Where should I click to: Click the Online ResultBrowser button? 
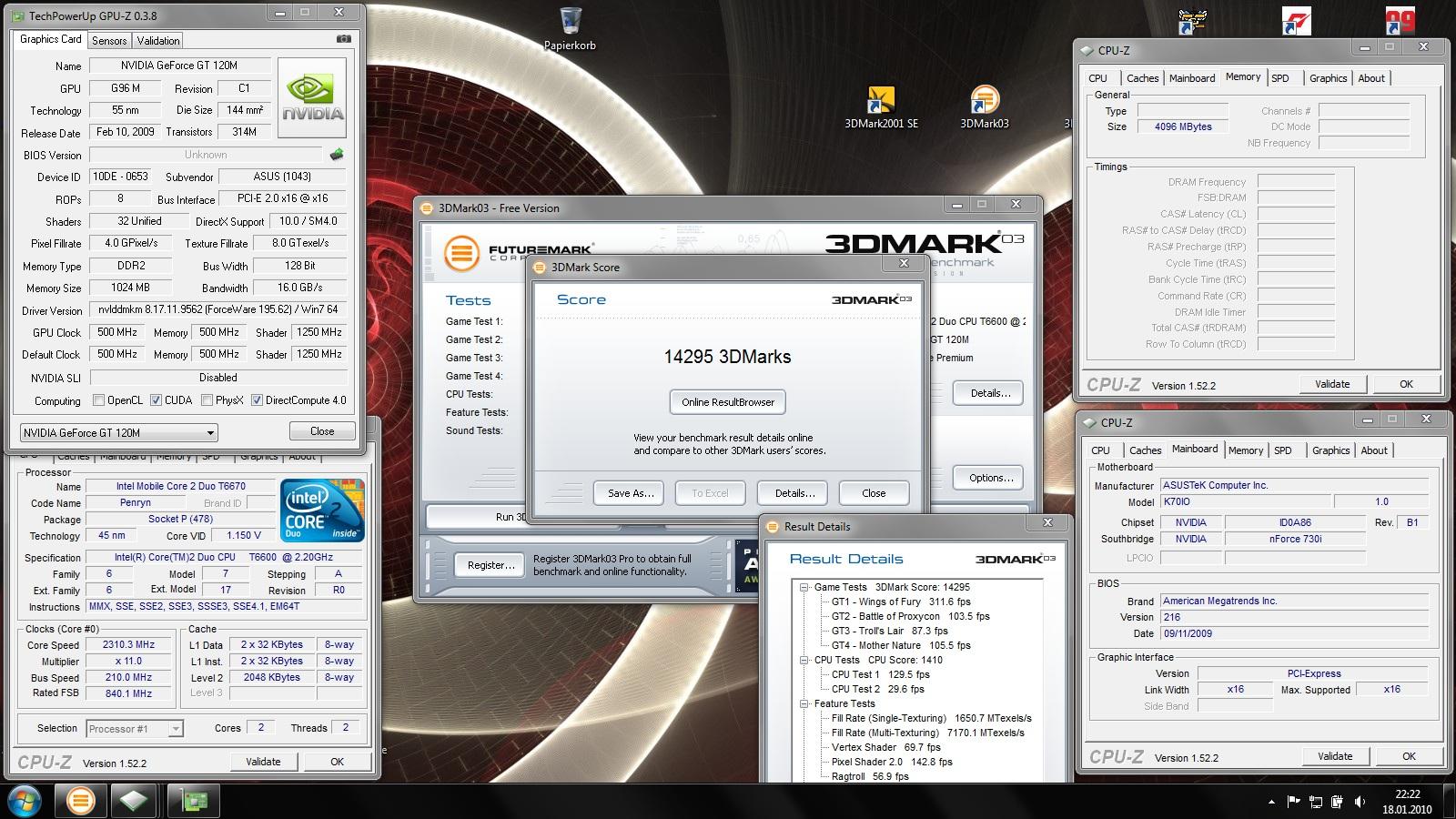(728, 402)
